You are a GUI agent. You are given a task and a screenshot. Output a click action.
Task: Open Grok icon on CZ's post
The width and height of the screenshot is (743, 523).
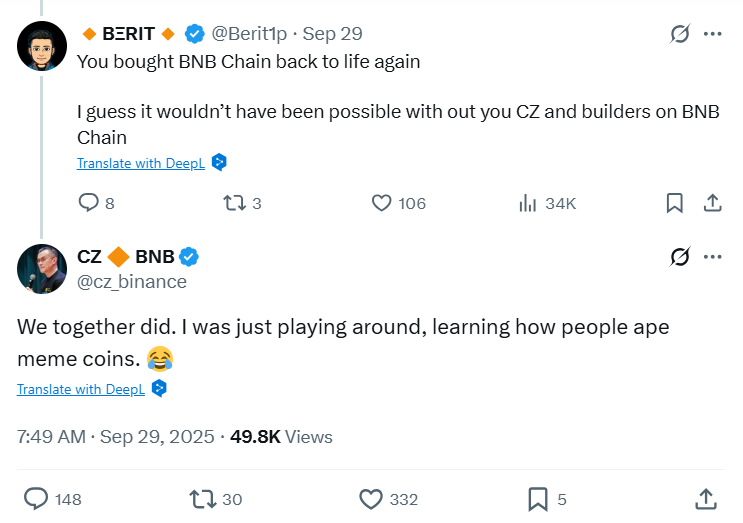[x=680, y=258]
